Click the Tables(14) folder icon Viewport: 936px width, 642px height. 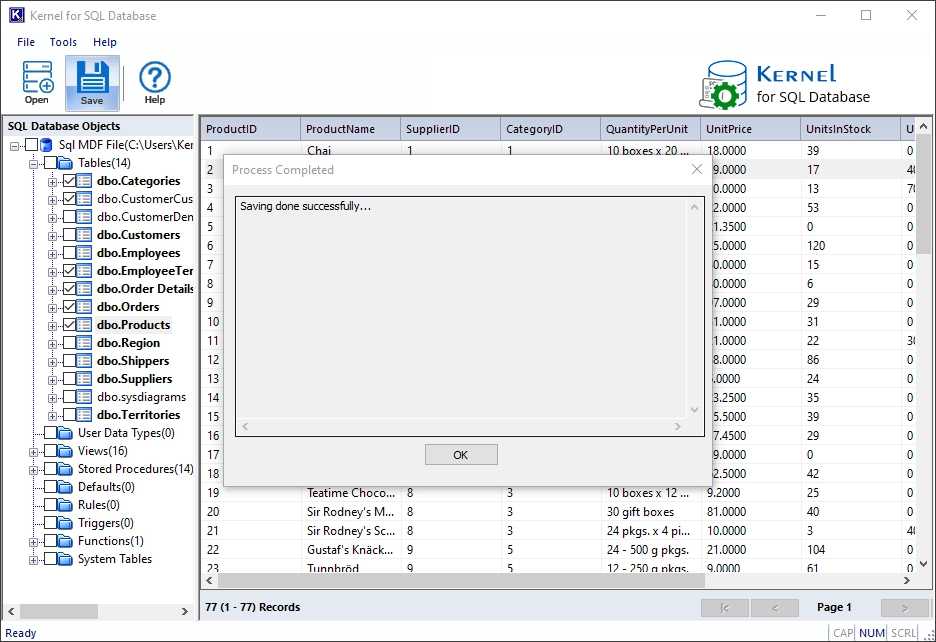click(66, 163)
